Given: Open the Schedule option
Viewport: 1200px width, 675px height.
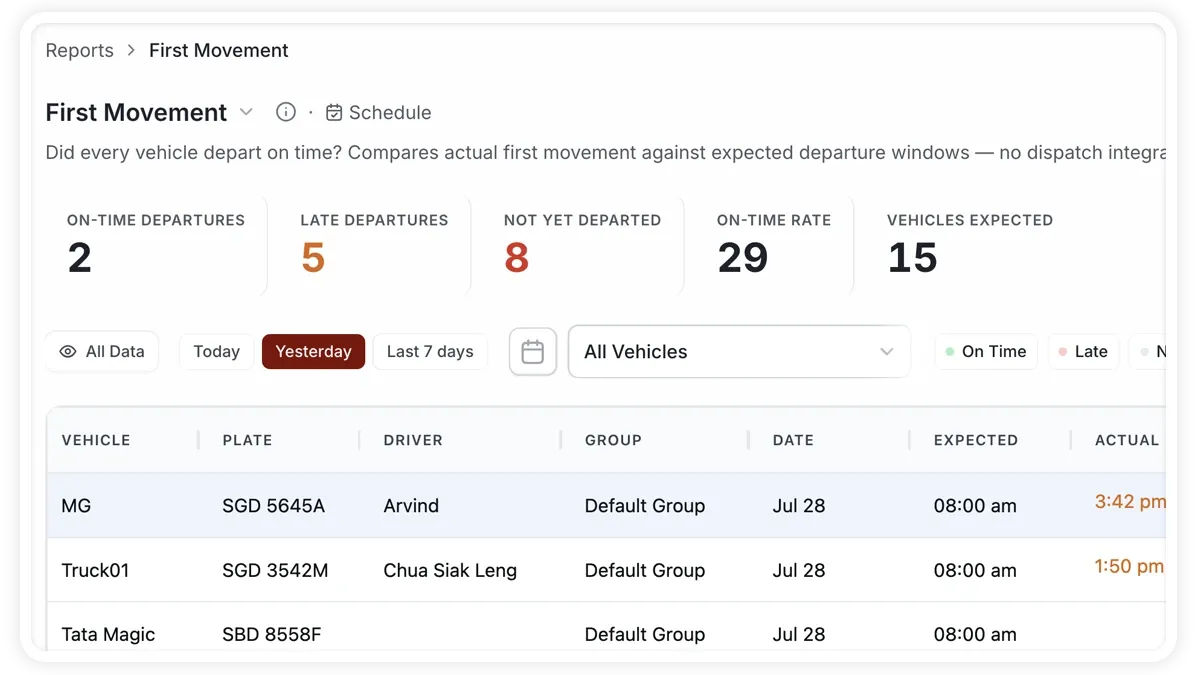Looking at the screenshot, I should (x=379, y=113).
